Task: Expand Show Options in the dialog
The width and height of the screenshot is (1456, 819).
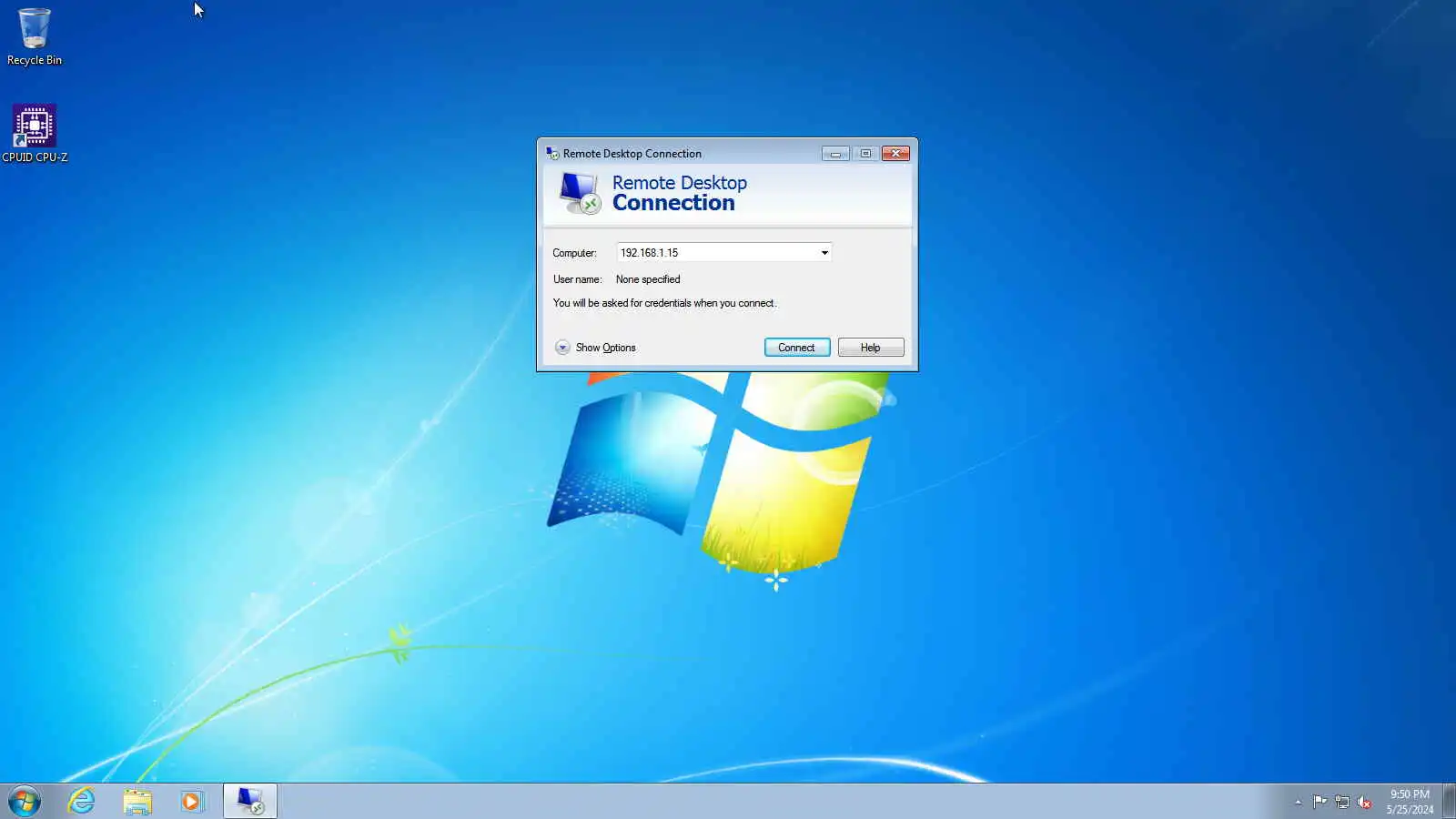Action: (x=596, y=348)
